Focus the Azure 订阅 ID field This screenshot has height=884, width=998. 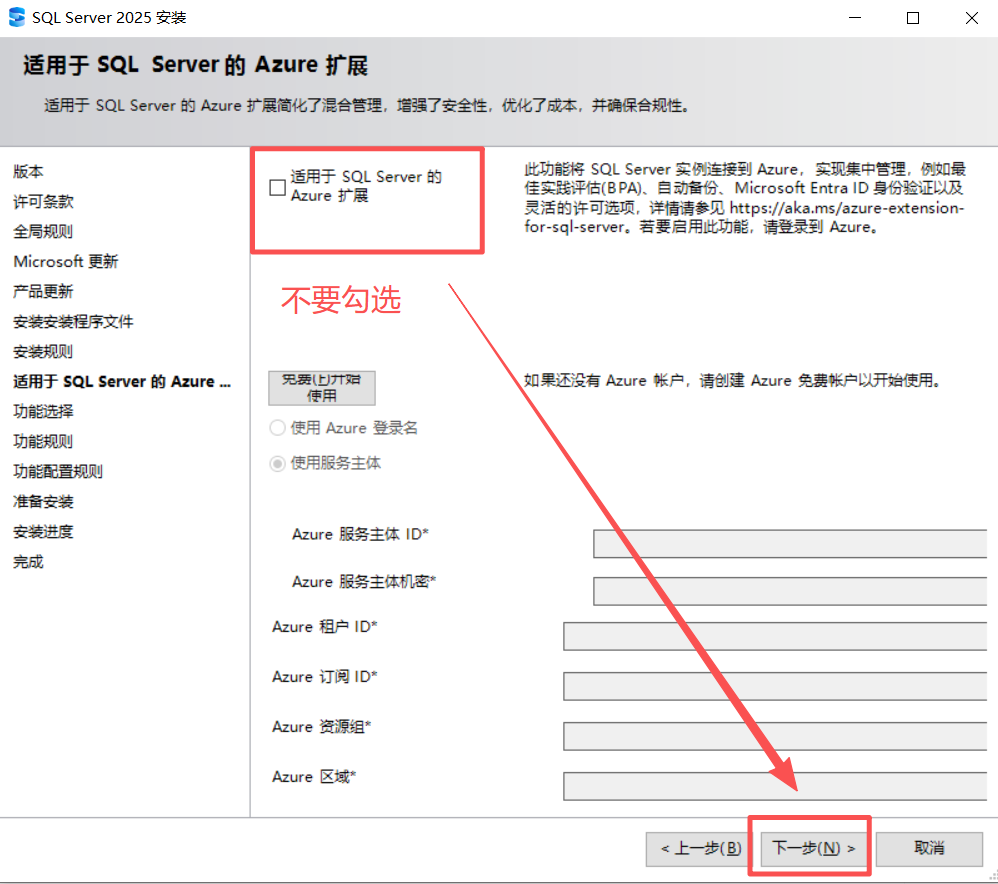click(x=775, y=686)
